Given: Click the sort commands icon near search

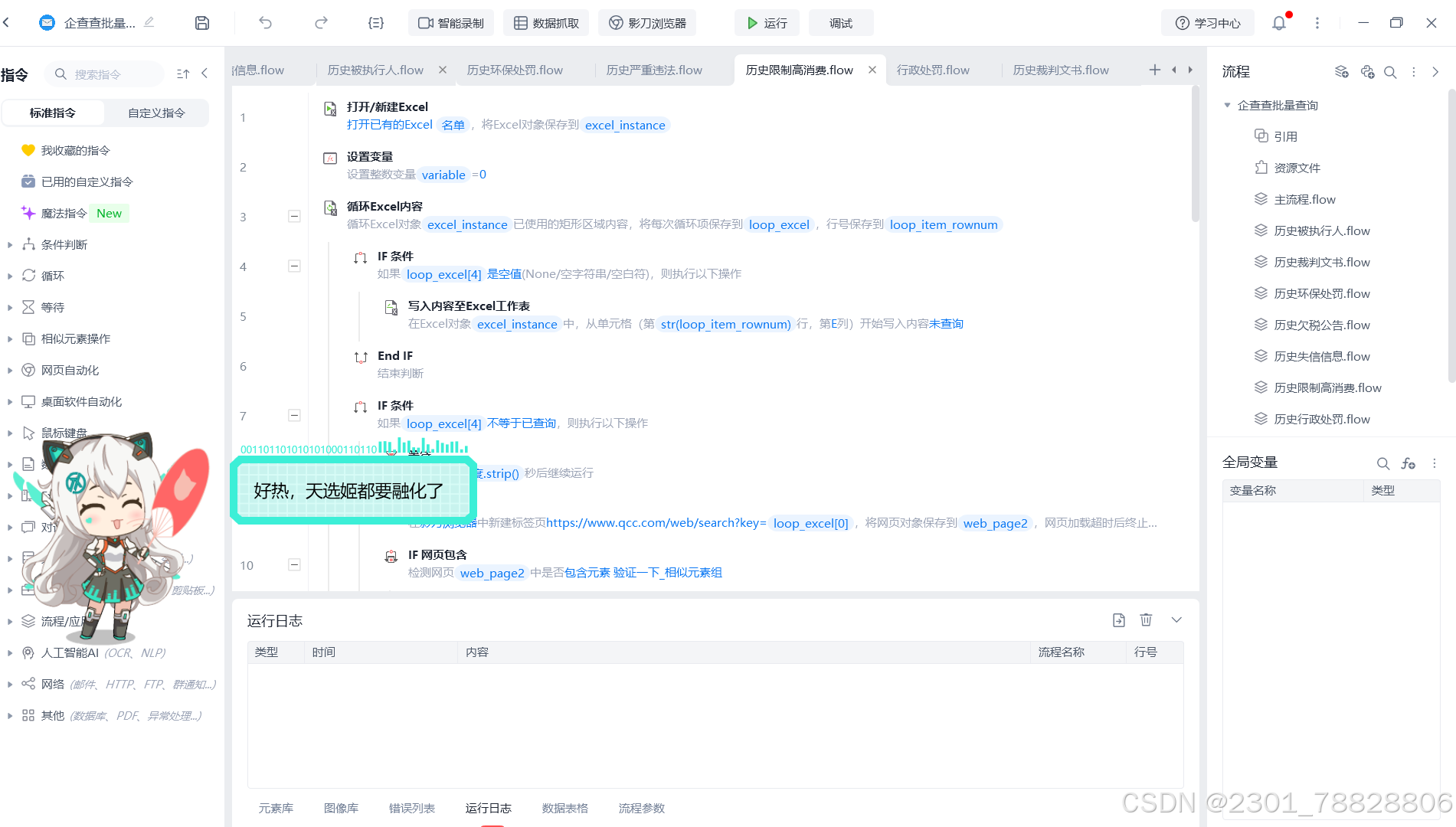Looking at the screenshot, I should click(183, 74).
